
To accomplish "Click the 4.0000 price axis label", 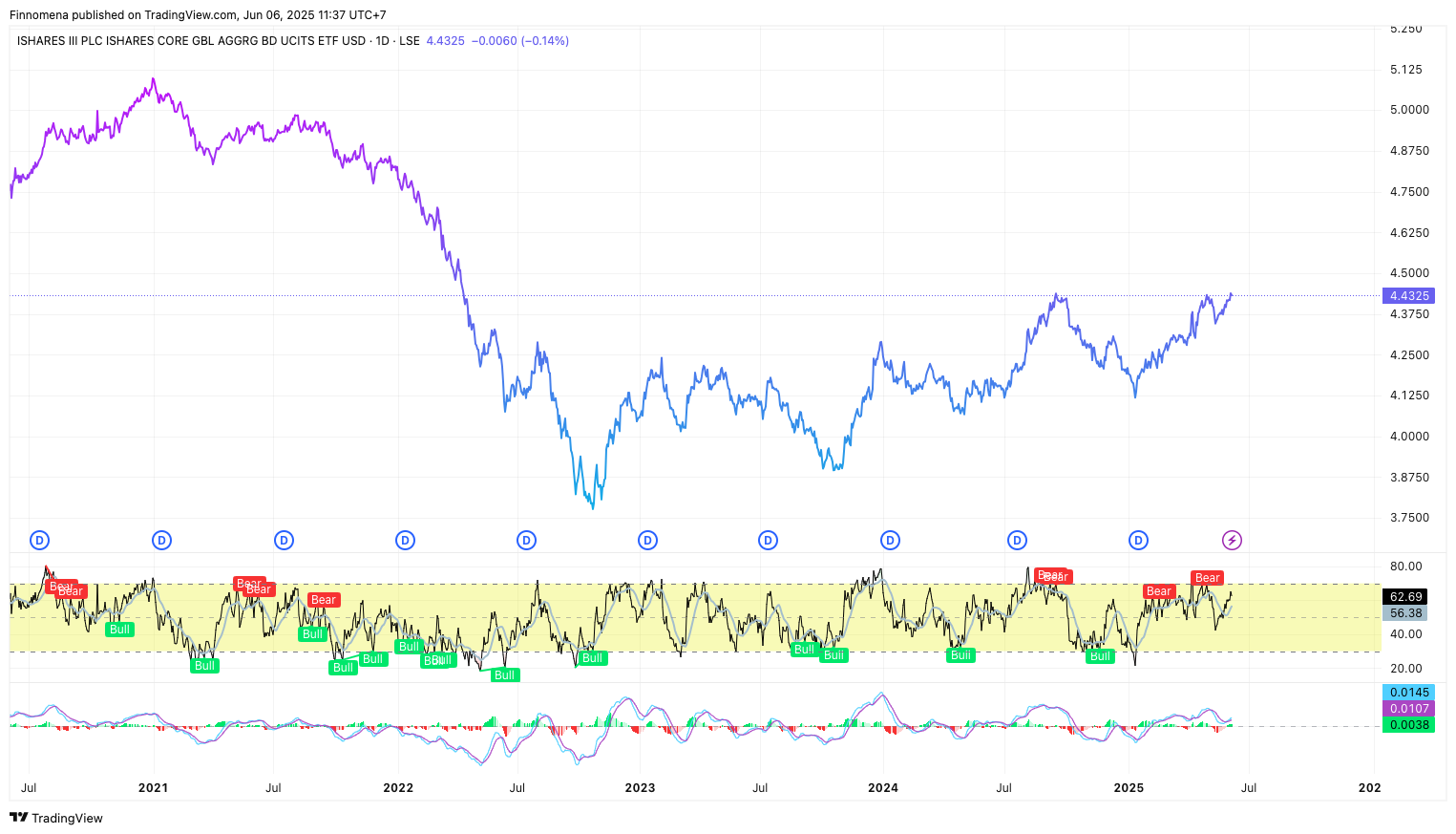I will (x=1409, y=437).
